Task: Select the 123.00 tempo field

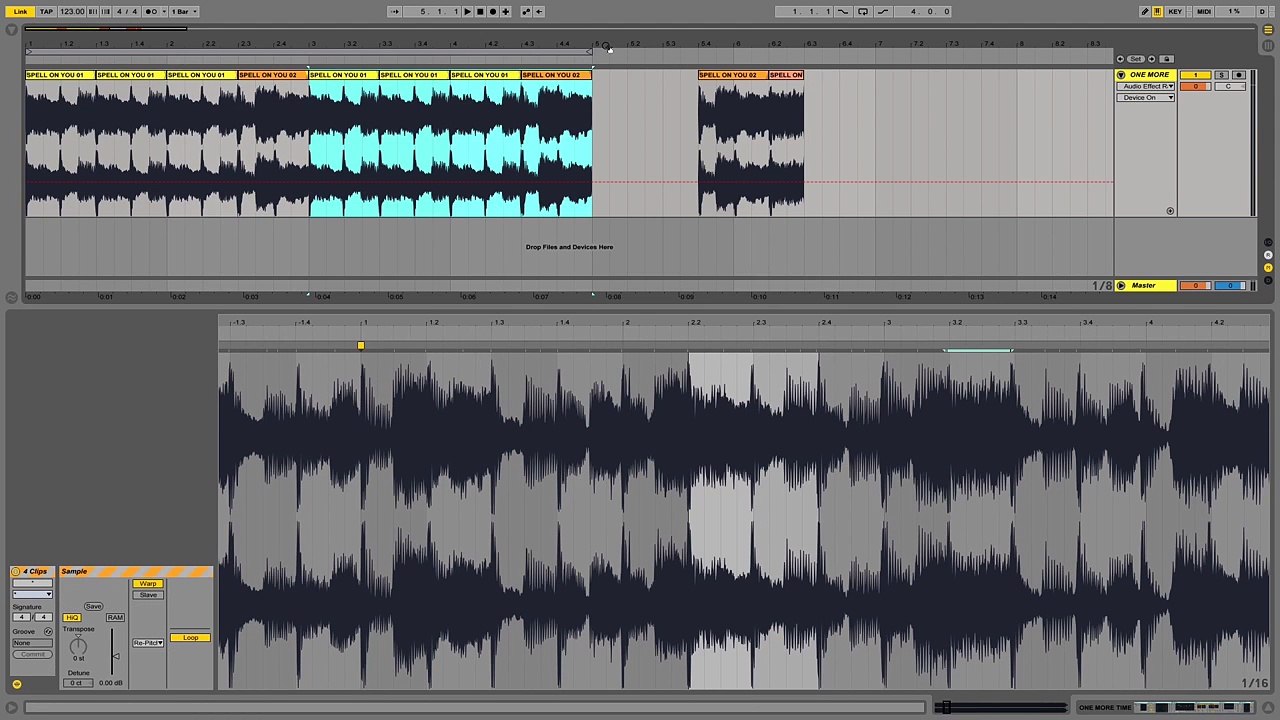Action: pyautogui.click(x=72, y=11)
